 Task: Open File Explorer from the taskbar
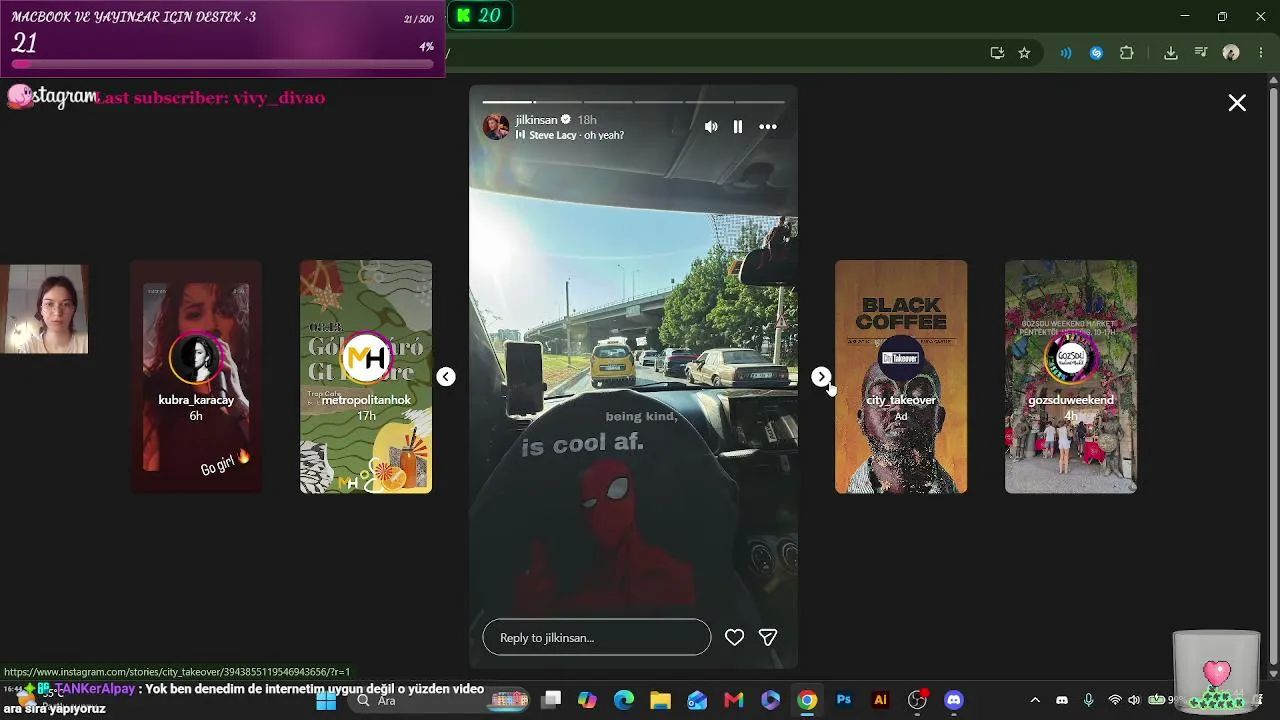660,700
